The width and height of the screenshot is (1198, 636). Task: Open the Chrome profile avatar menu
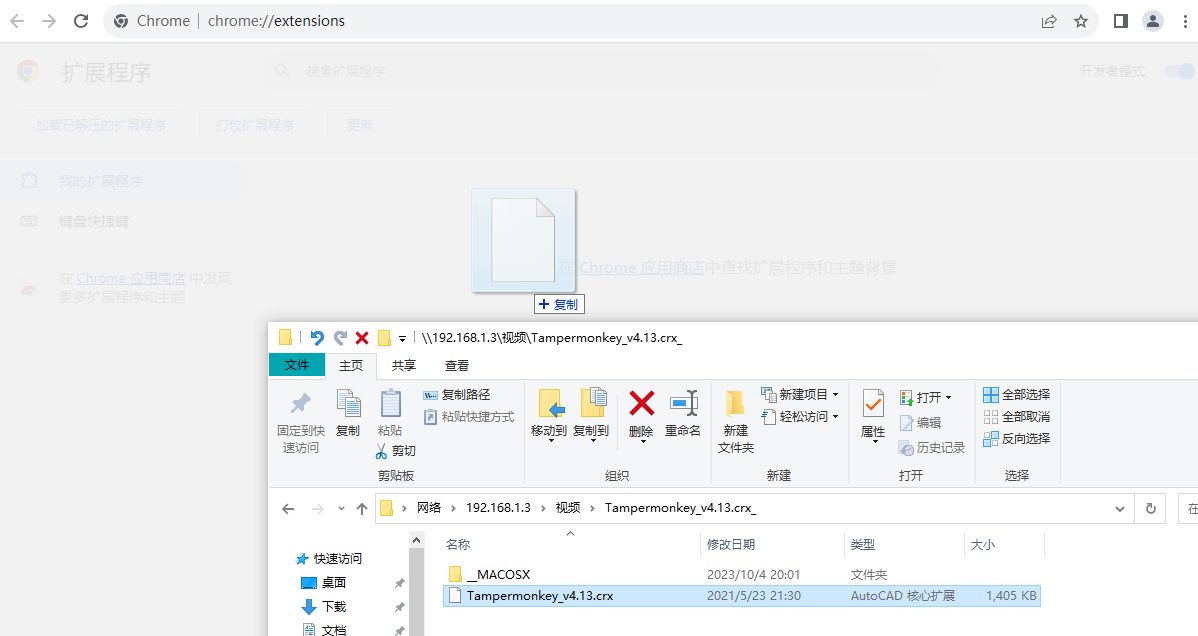click(x=1153, y=21)
